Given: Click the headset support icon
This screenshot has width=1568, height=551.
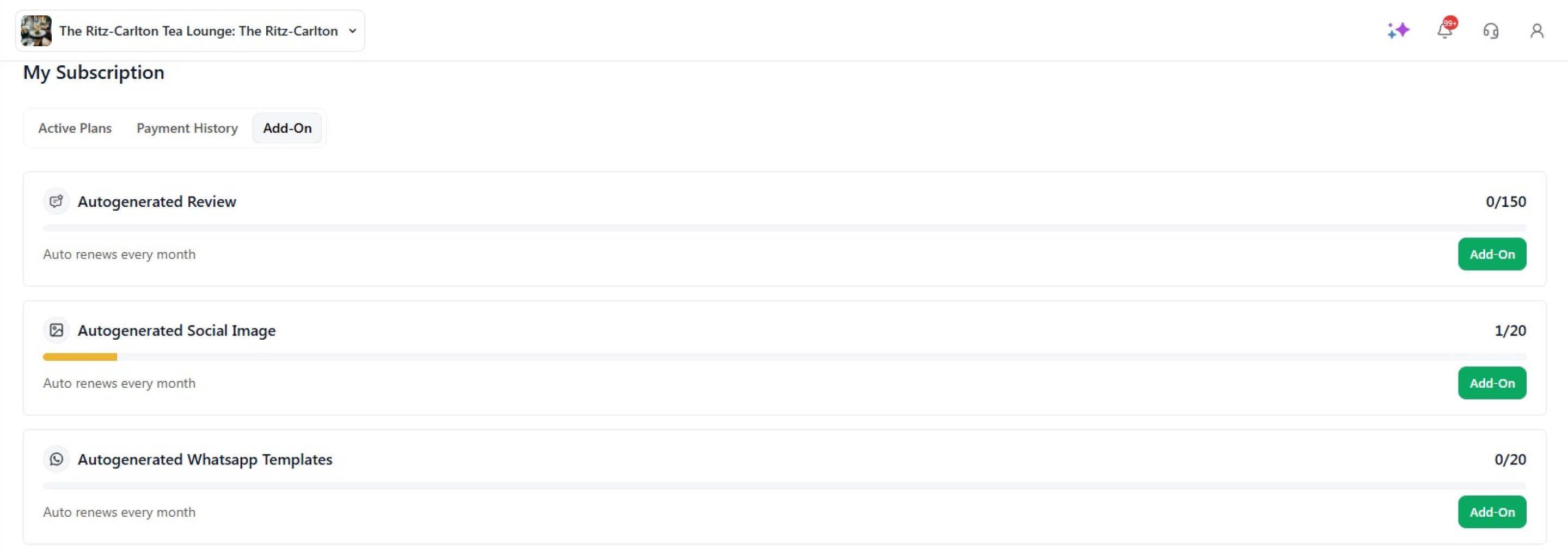Looking at the screenshot, I should tap(1491, 30).
